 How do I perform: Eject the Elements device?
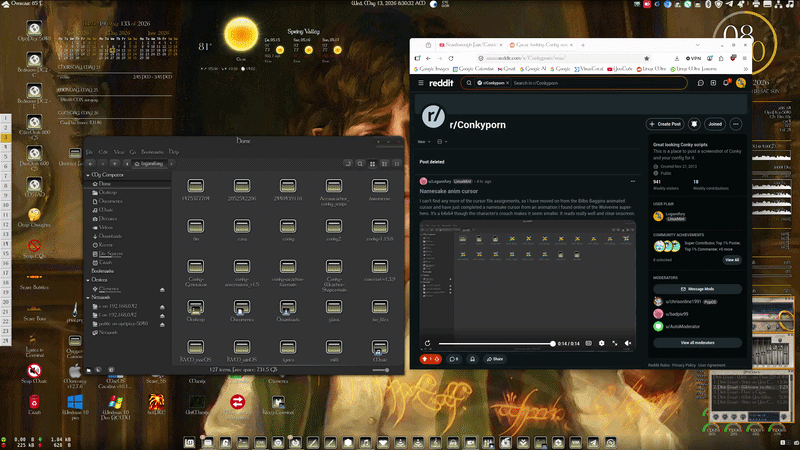click(162, 289)
